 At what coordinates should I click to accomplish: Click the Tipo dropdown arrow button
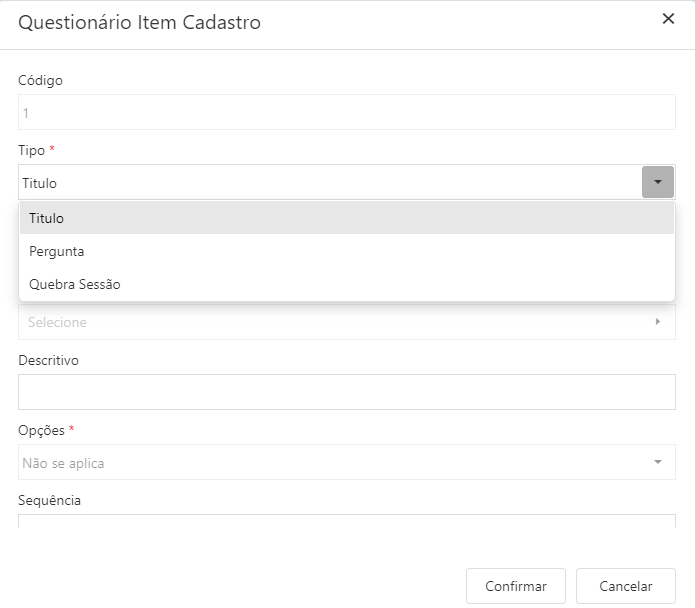[657, 182]
